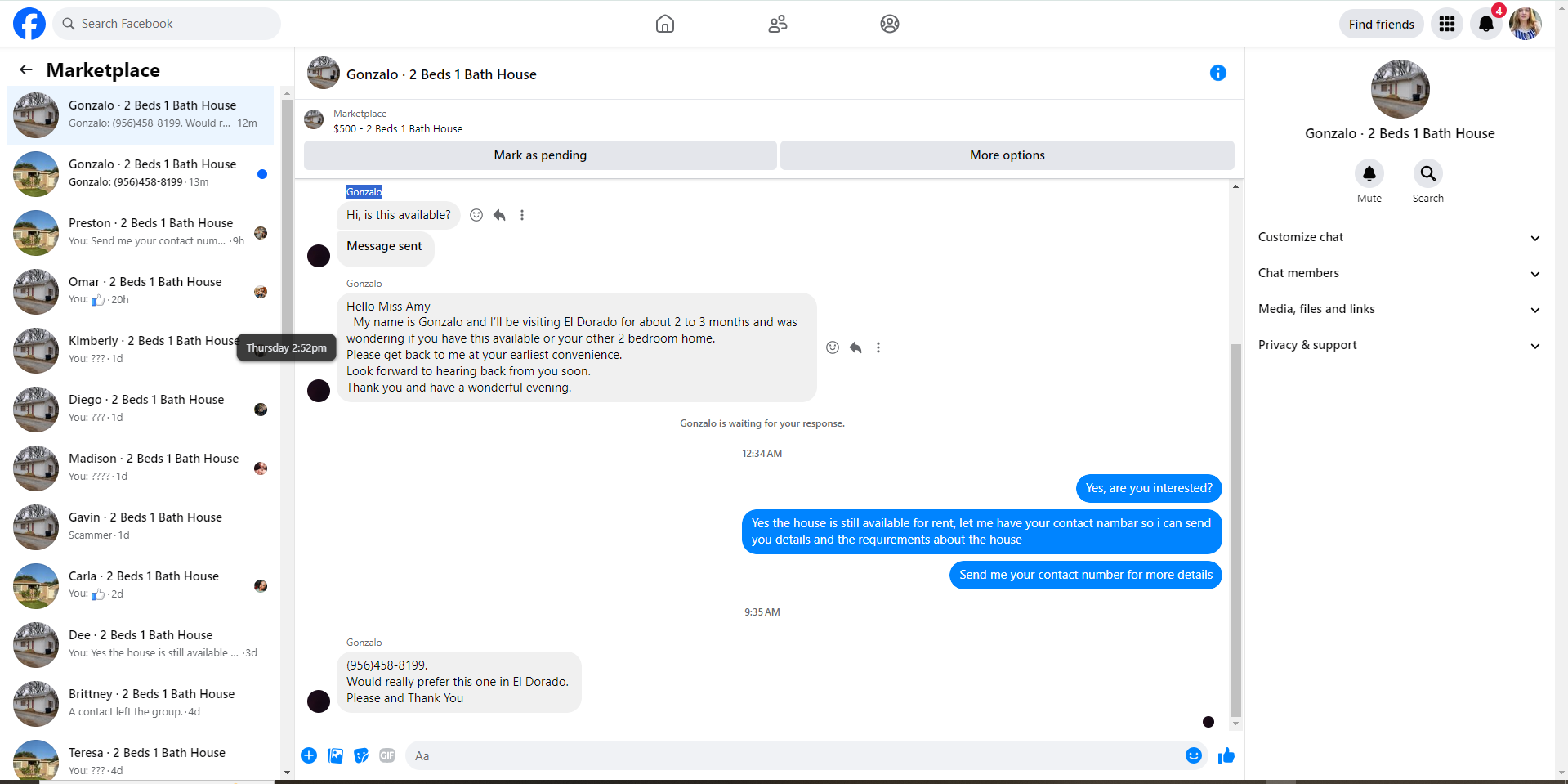Click the house thumbnail in the right panel
Image resolution: width=1568 pixels, height=784 pixels.
click(x=1400, y=89)
